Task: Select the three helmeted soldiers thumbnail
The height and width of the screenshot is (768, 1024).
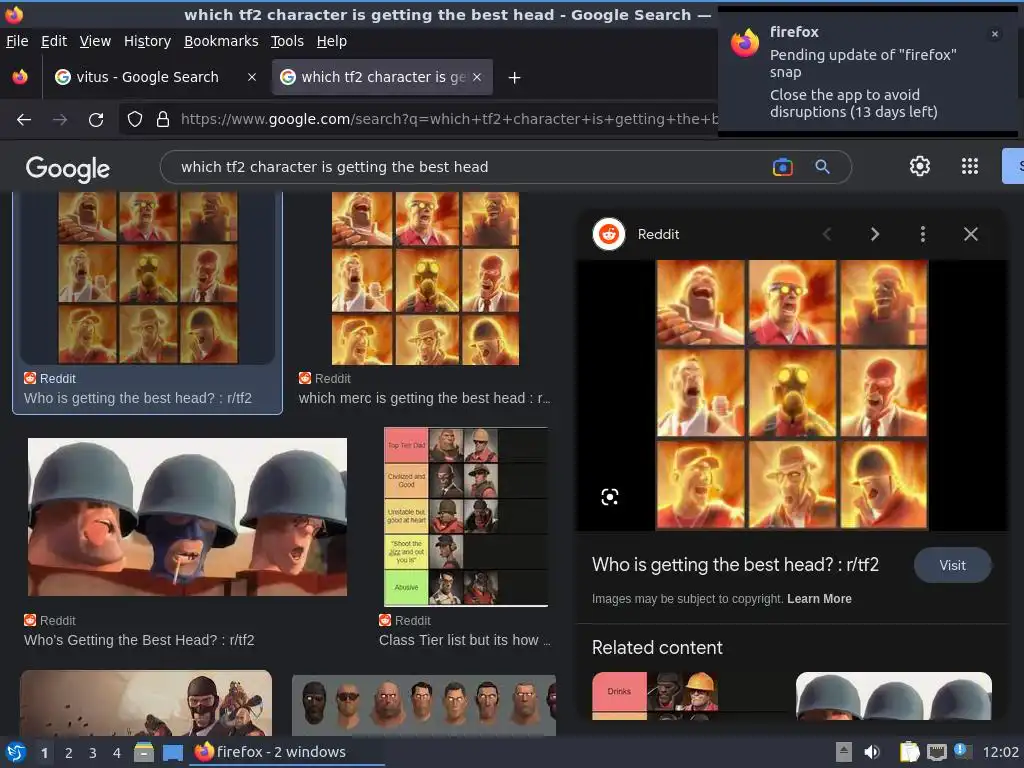Action: pos(187,517)
